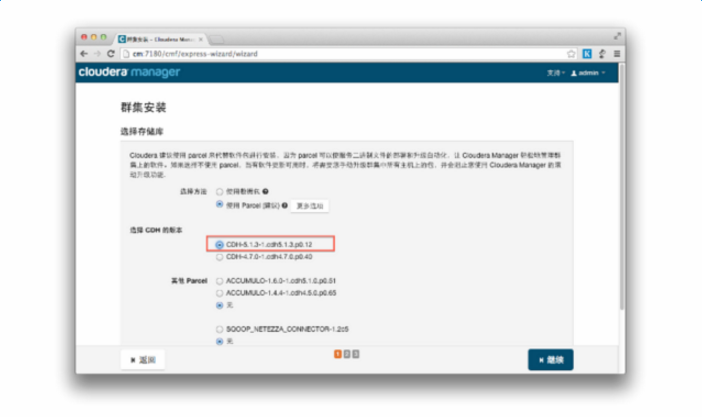This screenshot has width=702, height=417.
Task: Select CDH-5.1.3-1.cdh5.1.3.p0.12 version
Action: click(x=220, y=244)
